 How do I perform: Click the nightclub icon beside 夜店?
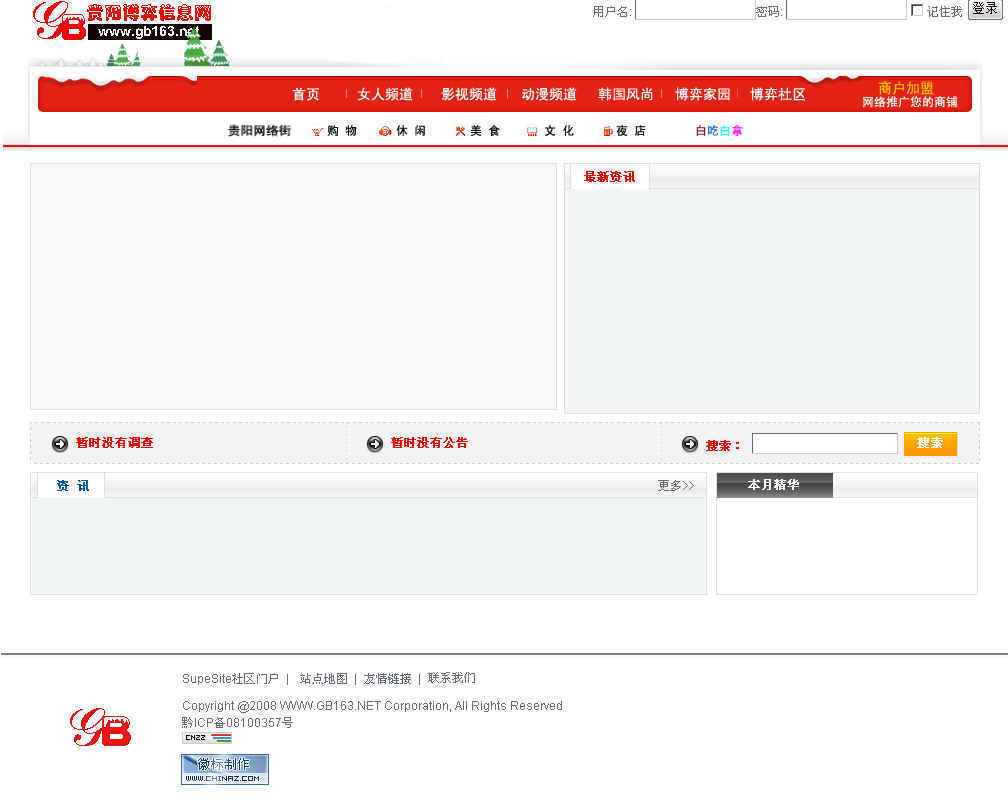pos(608,131)
